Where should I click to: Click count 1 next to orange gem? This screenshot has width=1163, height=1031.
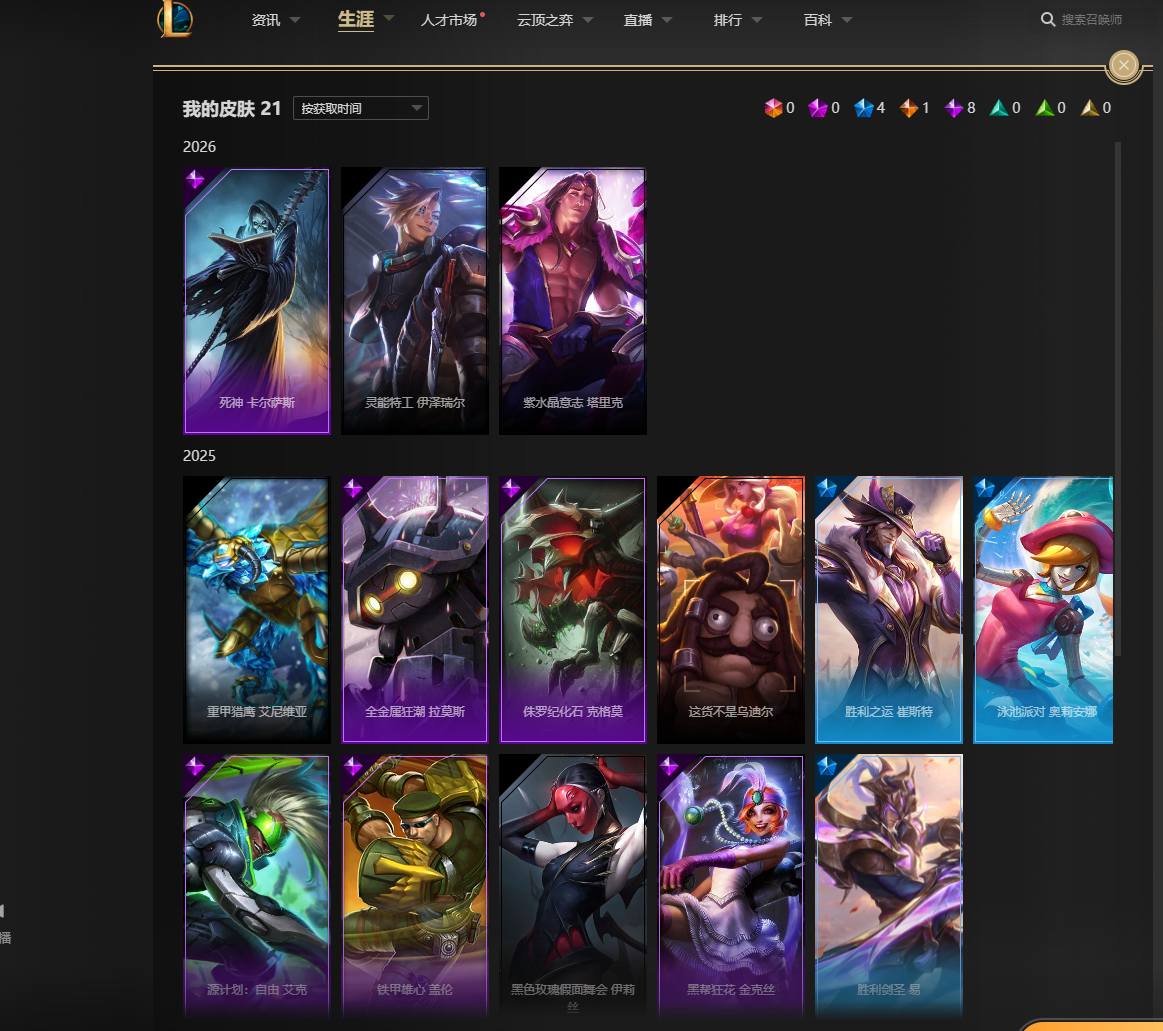926,108
